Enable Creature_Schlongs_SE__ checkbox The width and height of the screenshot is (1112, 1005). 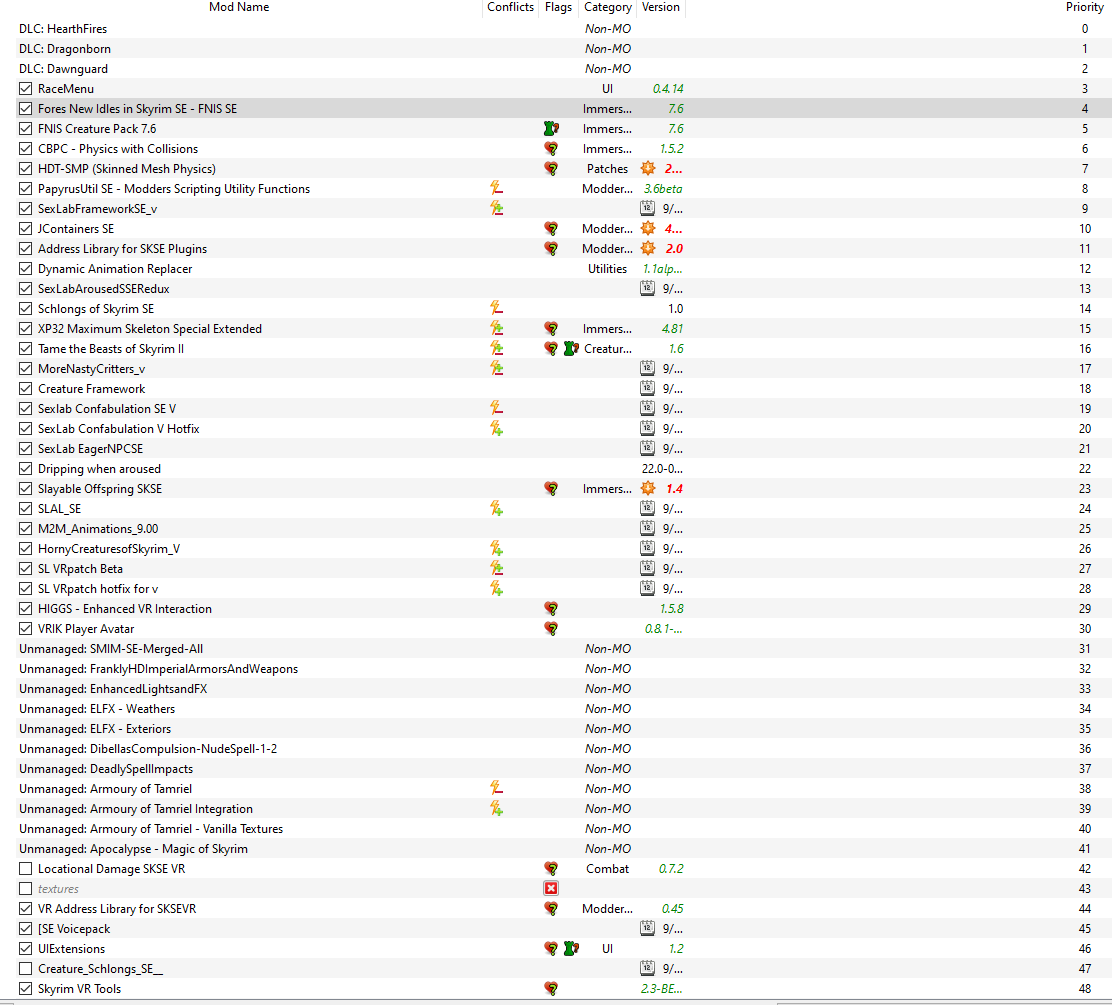pyautogui.click(x=26, y=969)
